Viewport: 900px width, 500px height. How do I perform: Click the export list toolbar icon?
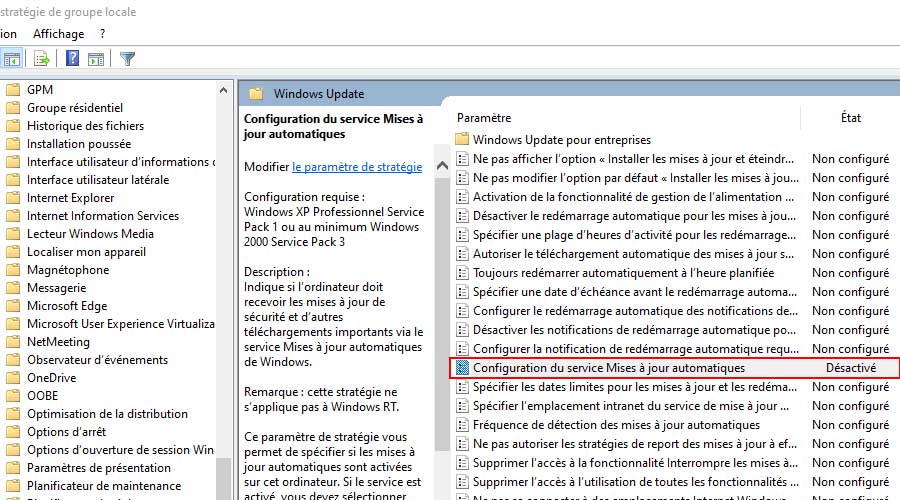coord(41,59)
